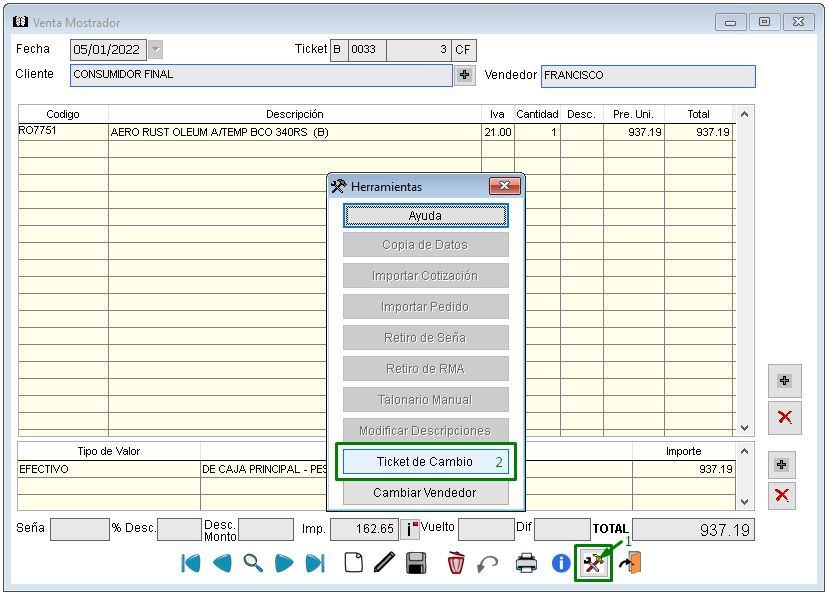Delete using the trash can icon
This screenshot has height=592, width=828.
(x=456, y=563)
